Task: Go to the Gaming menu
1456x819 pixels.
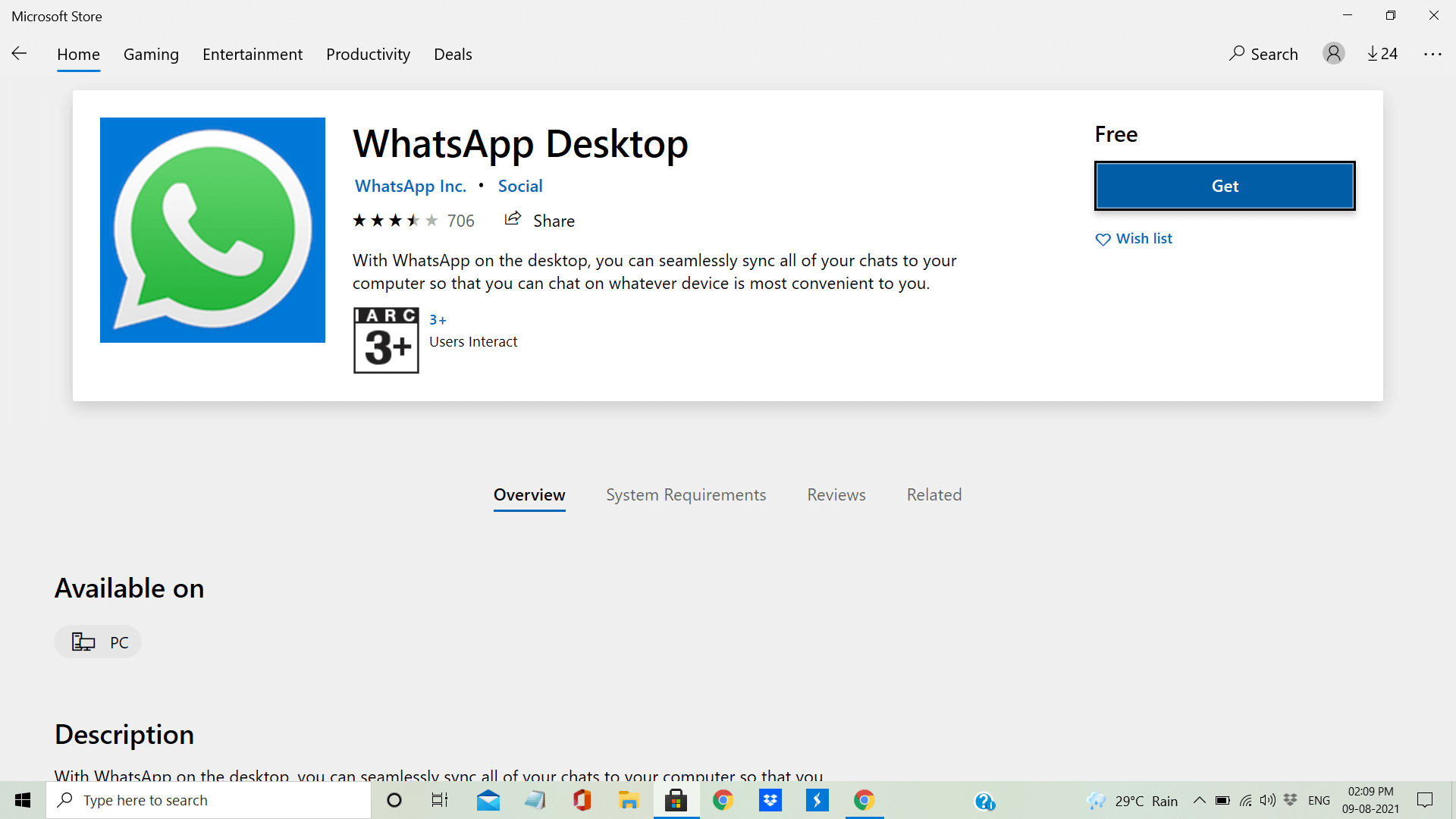Action: [151, 55]
